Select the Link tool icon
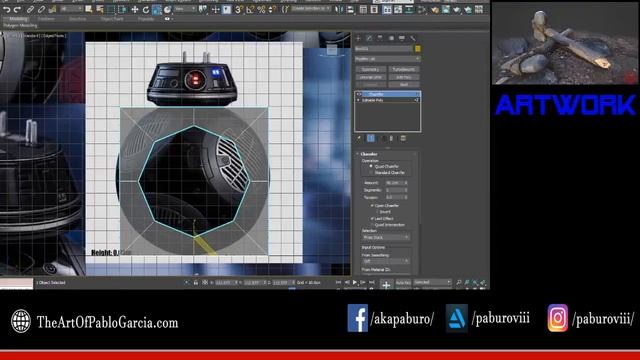This screenshot has width=640, height=360. click(x=30, y=9)
